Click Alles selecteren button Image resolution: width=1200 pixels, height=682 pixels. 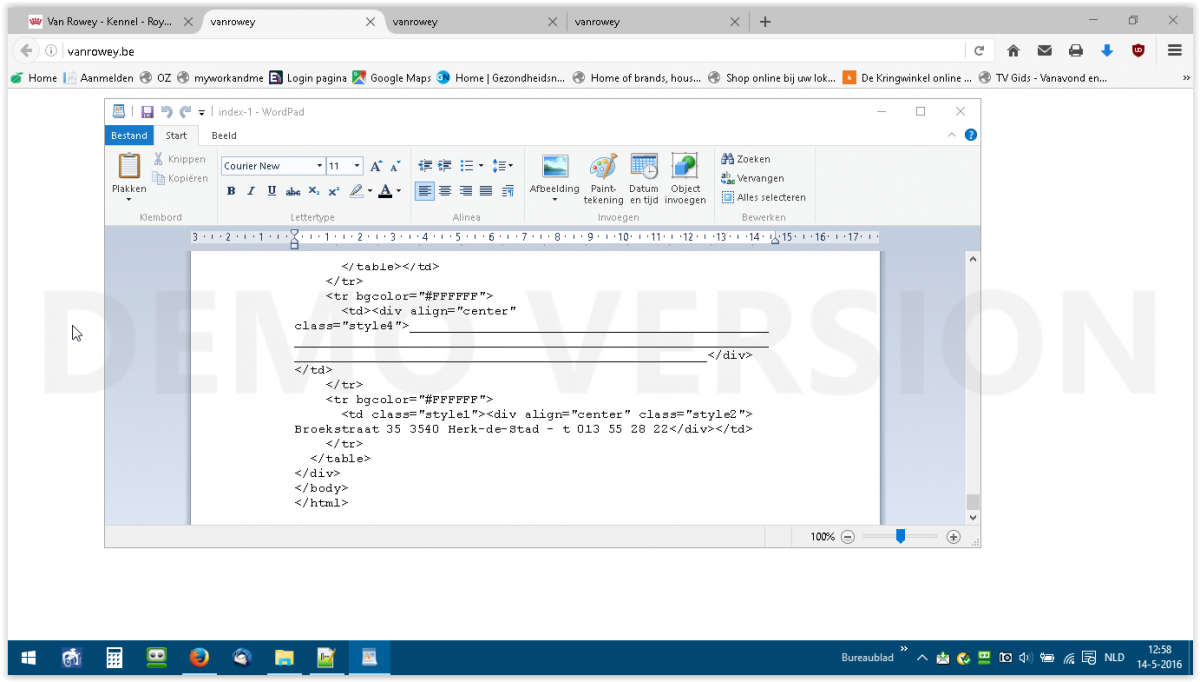(764, 197)
